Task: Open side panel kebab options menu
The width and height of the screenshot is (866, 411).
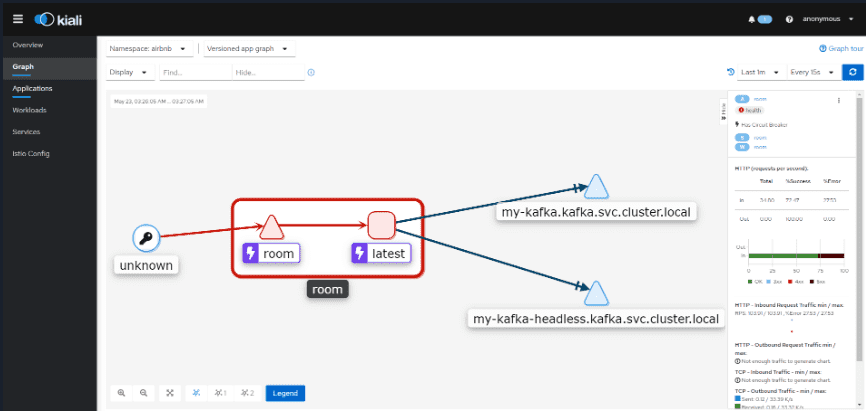Action: click(x=838, y=101)
